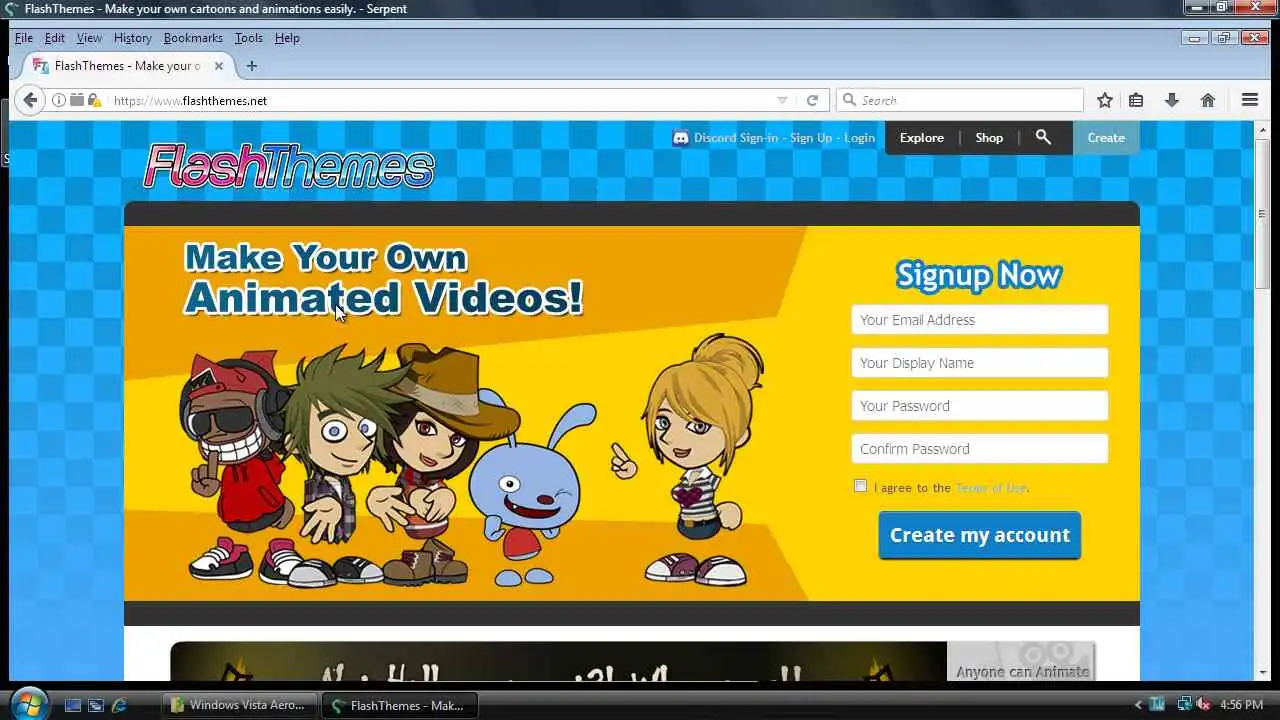Open the File menu
The height and width of the screenshot is (720, 1280).
[24, 38]
